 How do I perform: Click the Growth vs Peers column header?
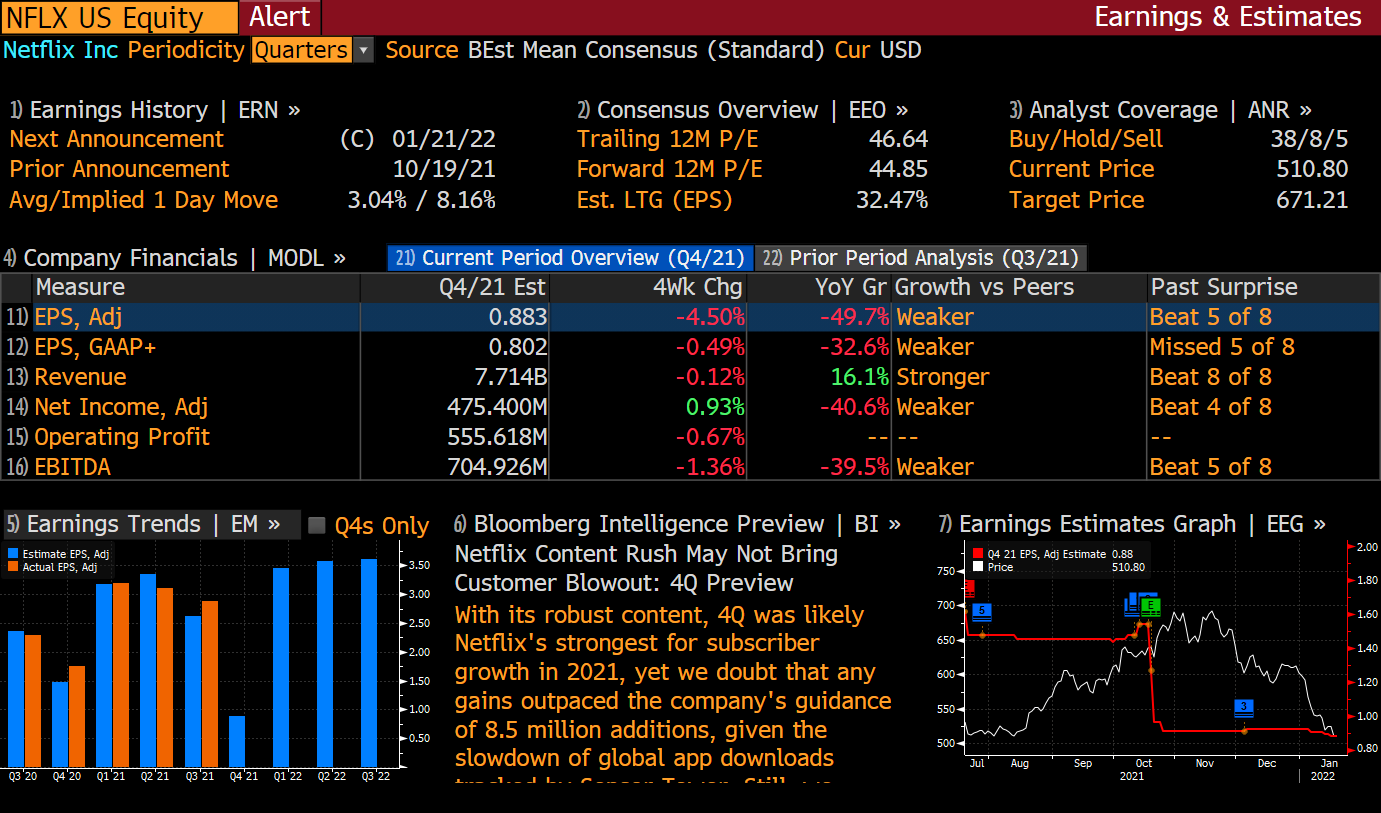tap(1019, 288)
